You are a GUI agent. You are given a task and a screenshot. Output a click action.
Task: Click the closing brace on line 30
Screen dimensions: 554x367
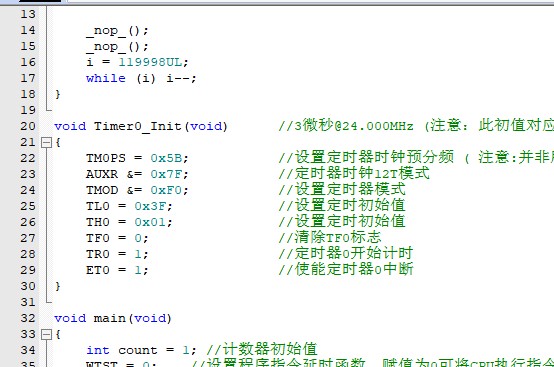click(x=58, y=286)
